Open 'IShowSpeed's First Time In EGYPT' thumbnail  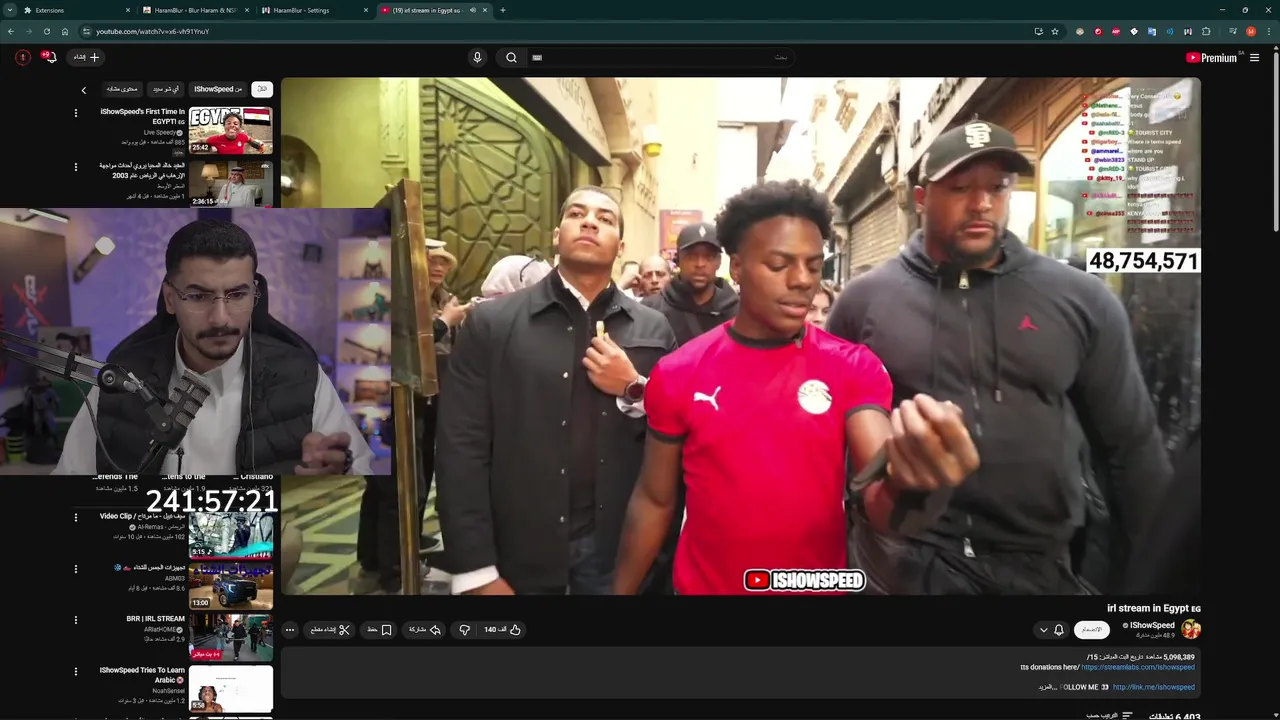click(x=231, y=131)
